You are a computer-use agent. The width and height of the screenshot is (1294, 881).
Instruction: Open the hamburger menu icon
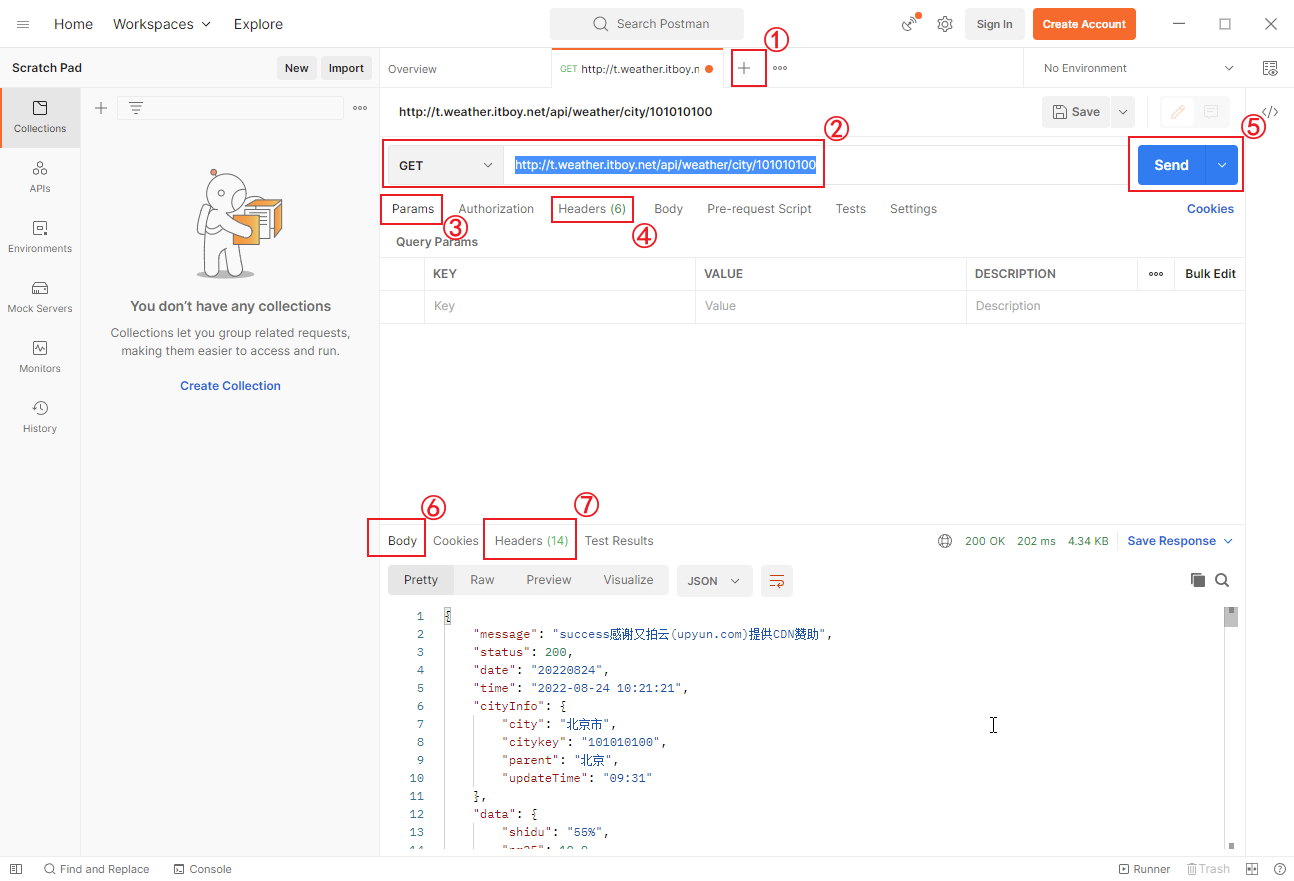point(23,24)
